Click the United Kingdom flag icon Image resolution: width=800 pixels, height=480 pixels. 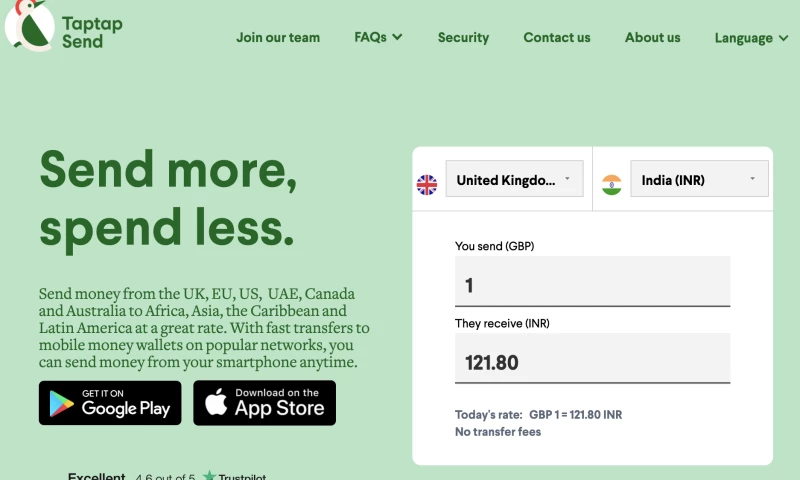click(x=427, y=184)
